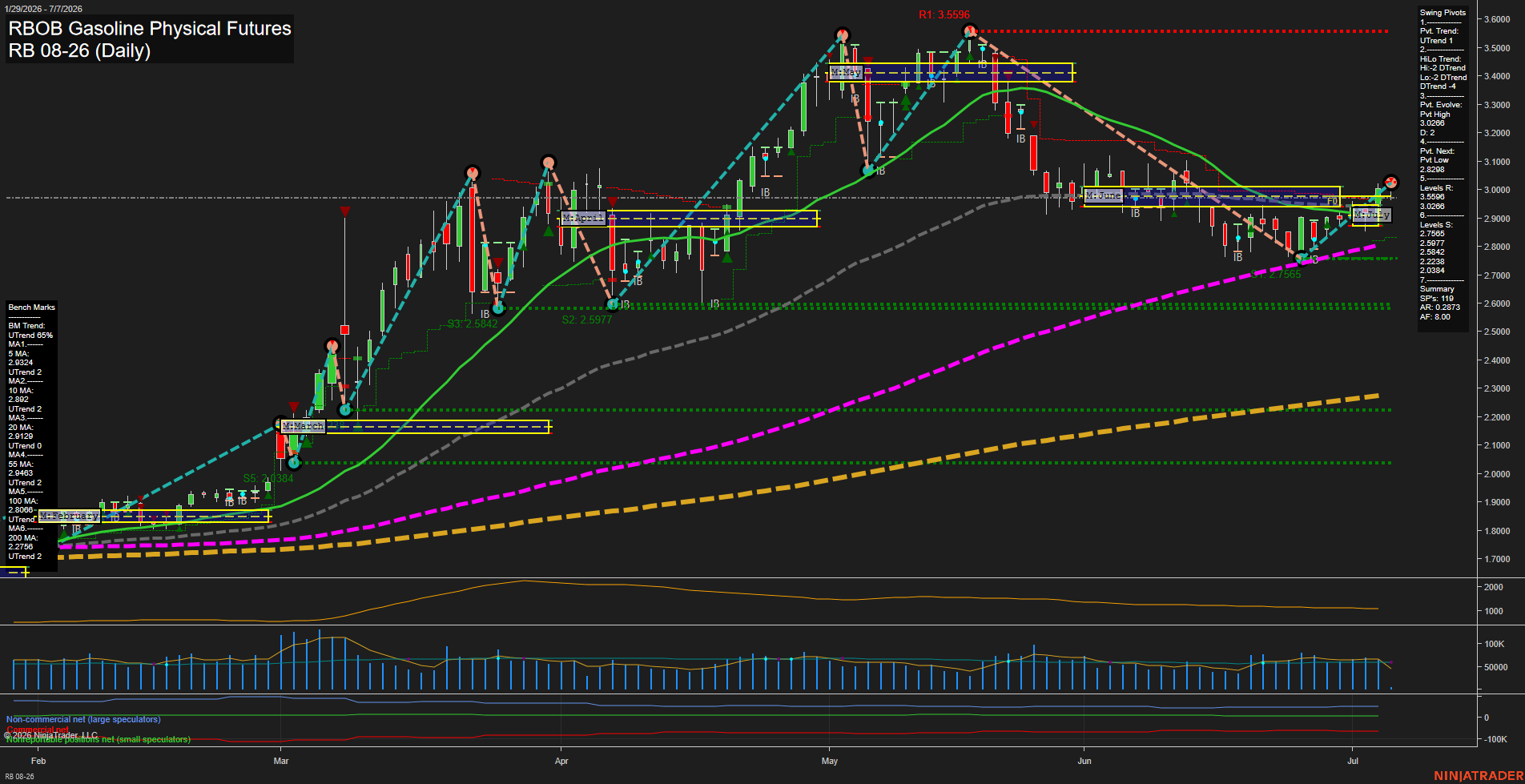The height and width of the screenshot is (784, 1525).
Task: Select the 'R1: 3.5596' resistance label
Action: click(944, 15)
